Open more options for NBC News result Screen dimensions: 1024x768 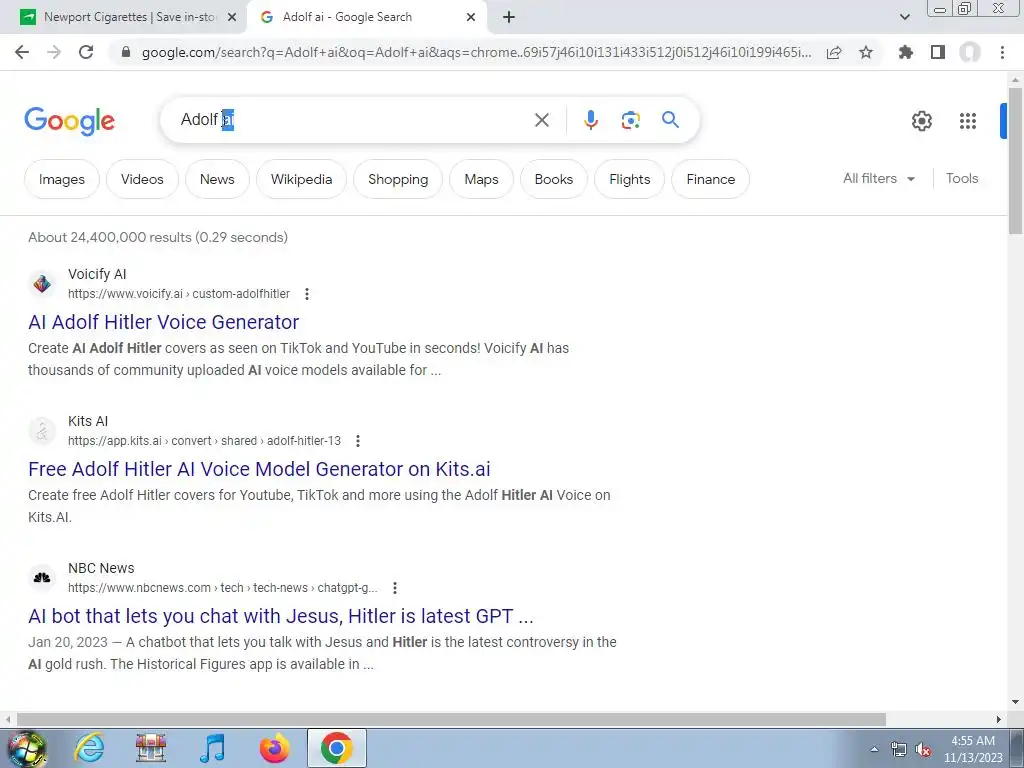point(394,588)
